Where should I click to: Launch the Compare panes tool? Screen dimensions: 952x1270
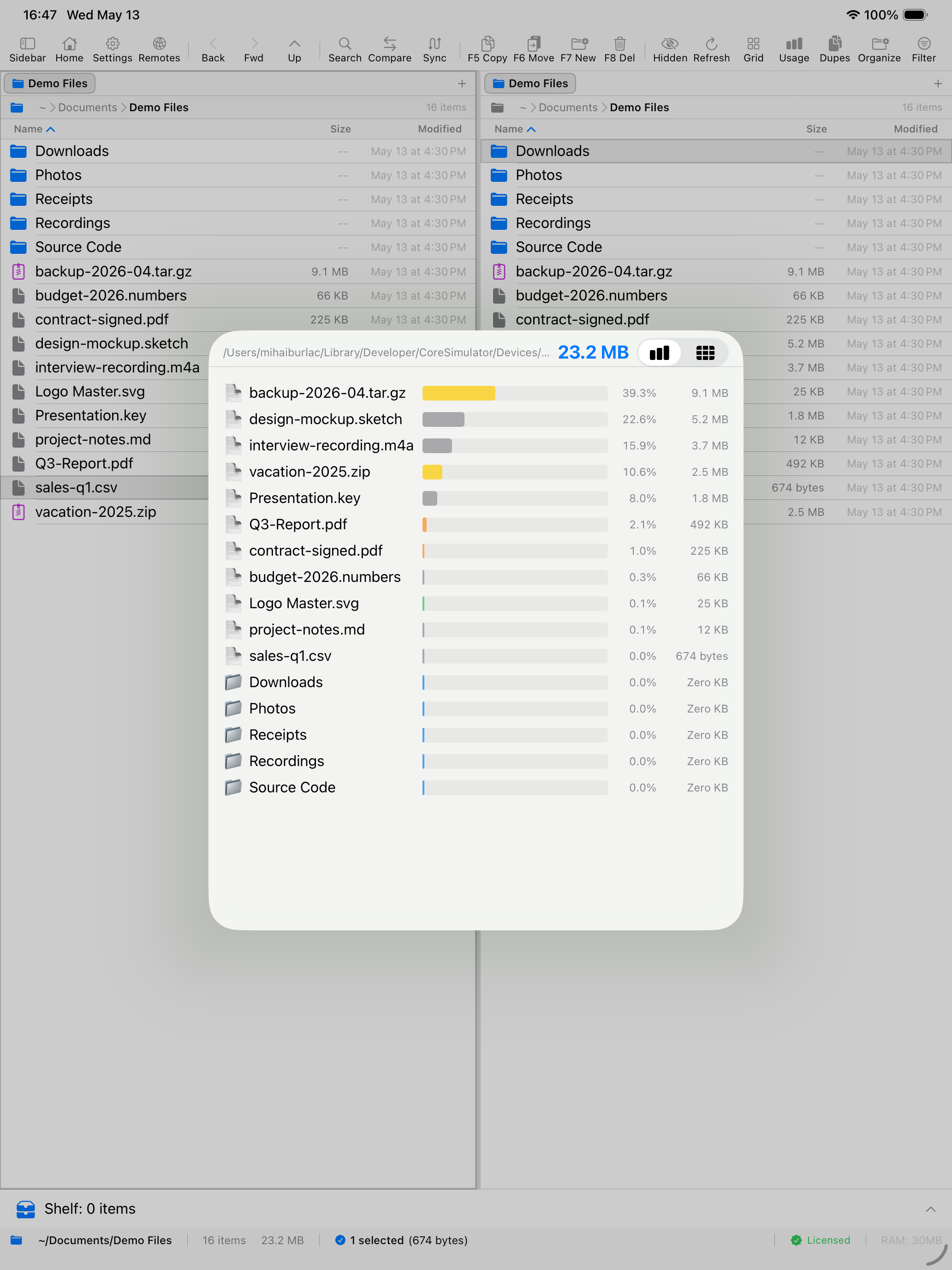pos(390,50)
